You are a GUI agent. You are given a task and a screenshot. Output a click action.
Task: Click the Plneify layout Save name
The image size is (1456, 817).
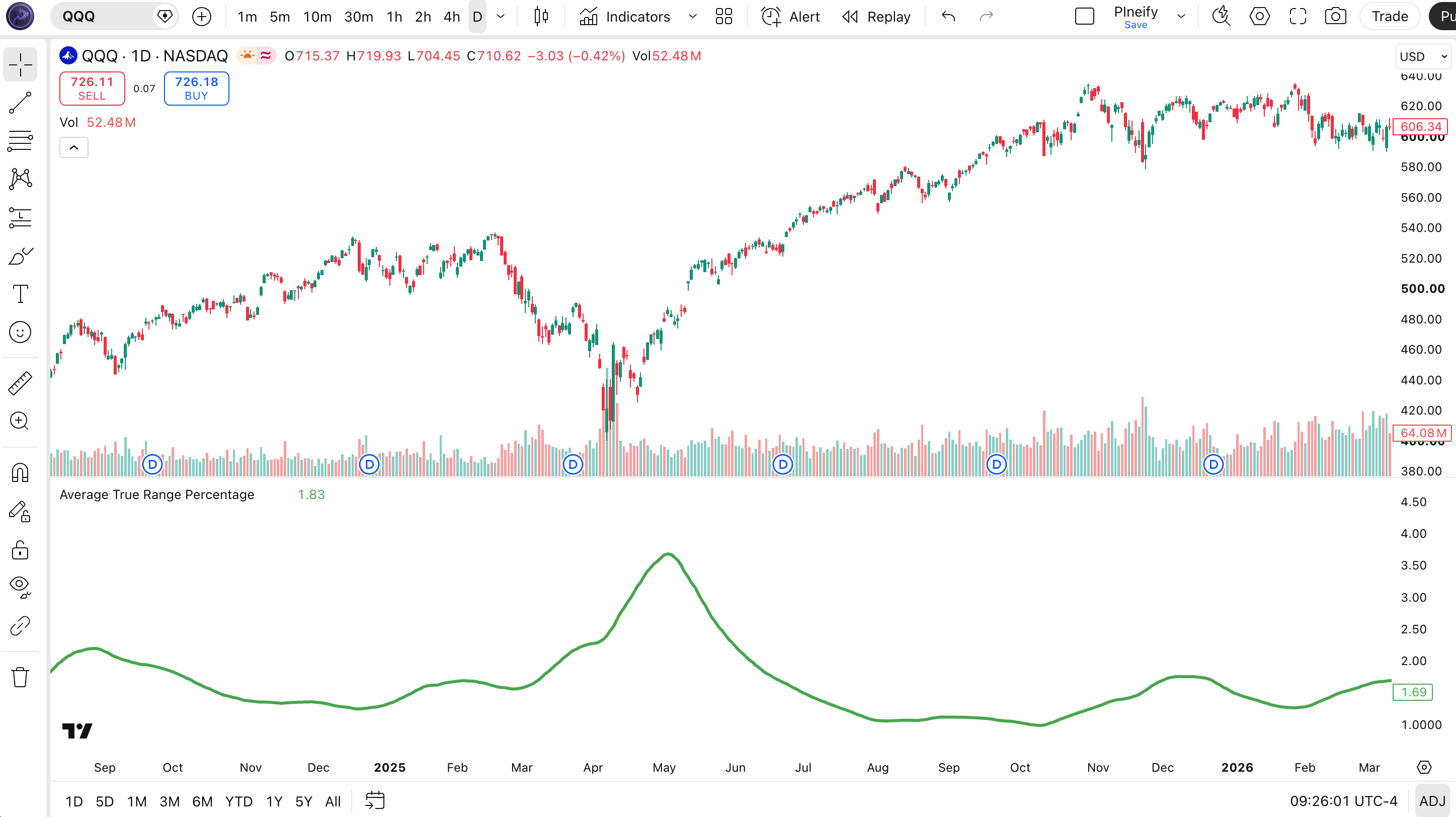[x=1136, y=17]
